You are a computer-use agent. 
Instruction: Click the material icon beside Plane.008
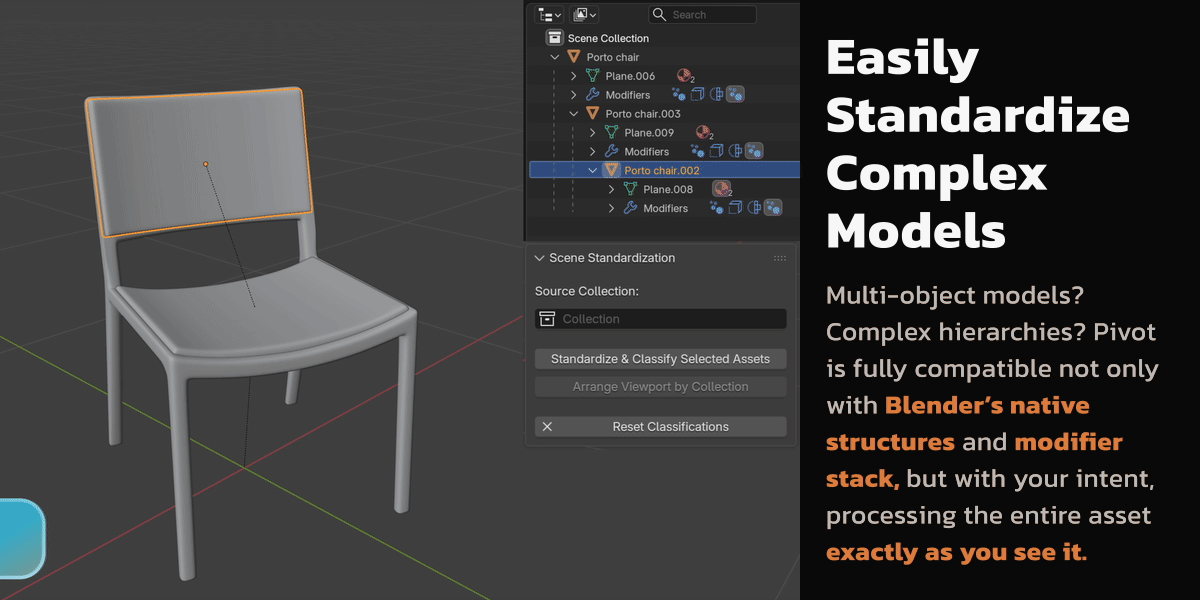[x=721, y=189]
